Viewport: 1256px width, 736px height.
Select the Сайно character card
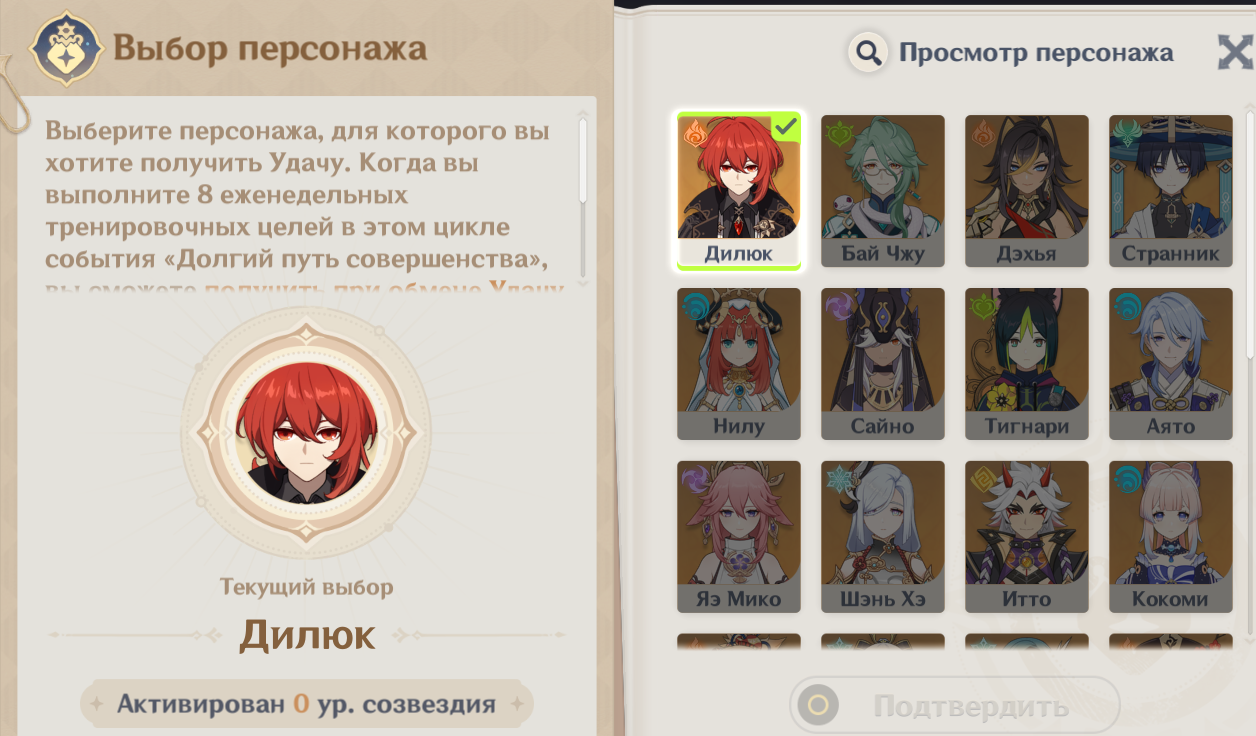point(883,364)
